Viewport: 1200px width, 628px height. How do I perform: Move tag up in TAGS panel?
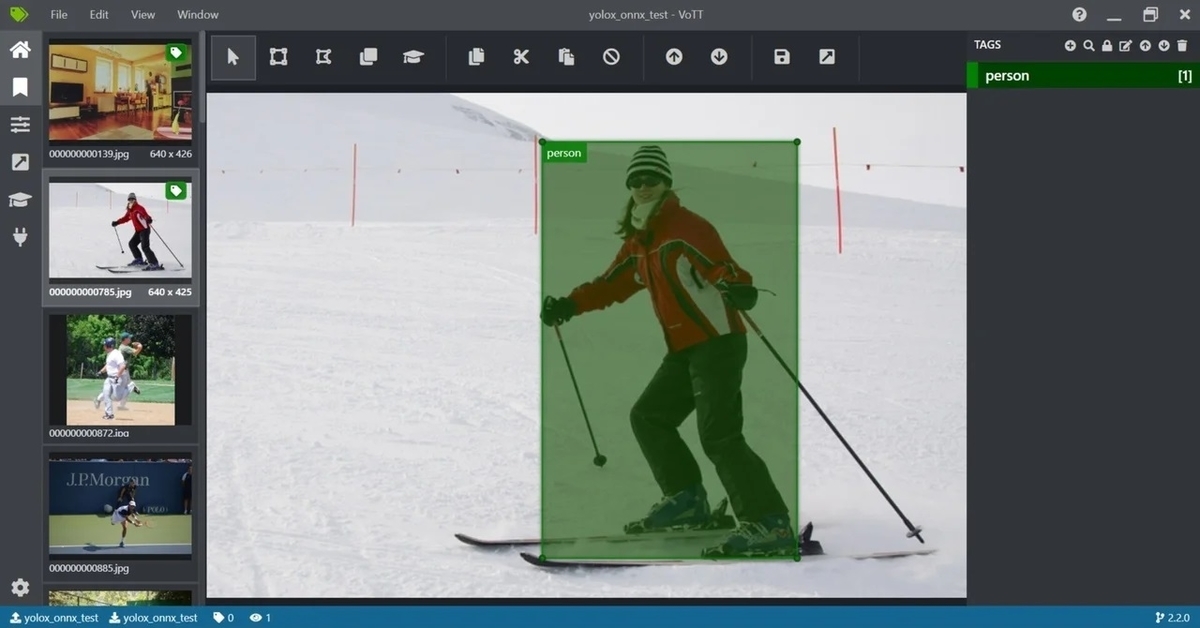pyautogui.click(x=1145, y=46)
